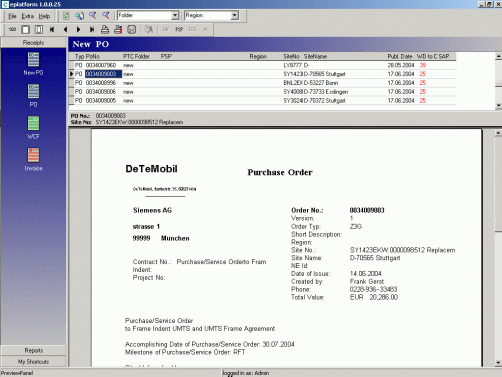Click the save floppy disk icon
Viewport: 502px width, 377px height.
pyautogui.click(x=131, y=30)
